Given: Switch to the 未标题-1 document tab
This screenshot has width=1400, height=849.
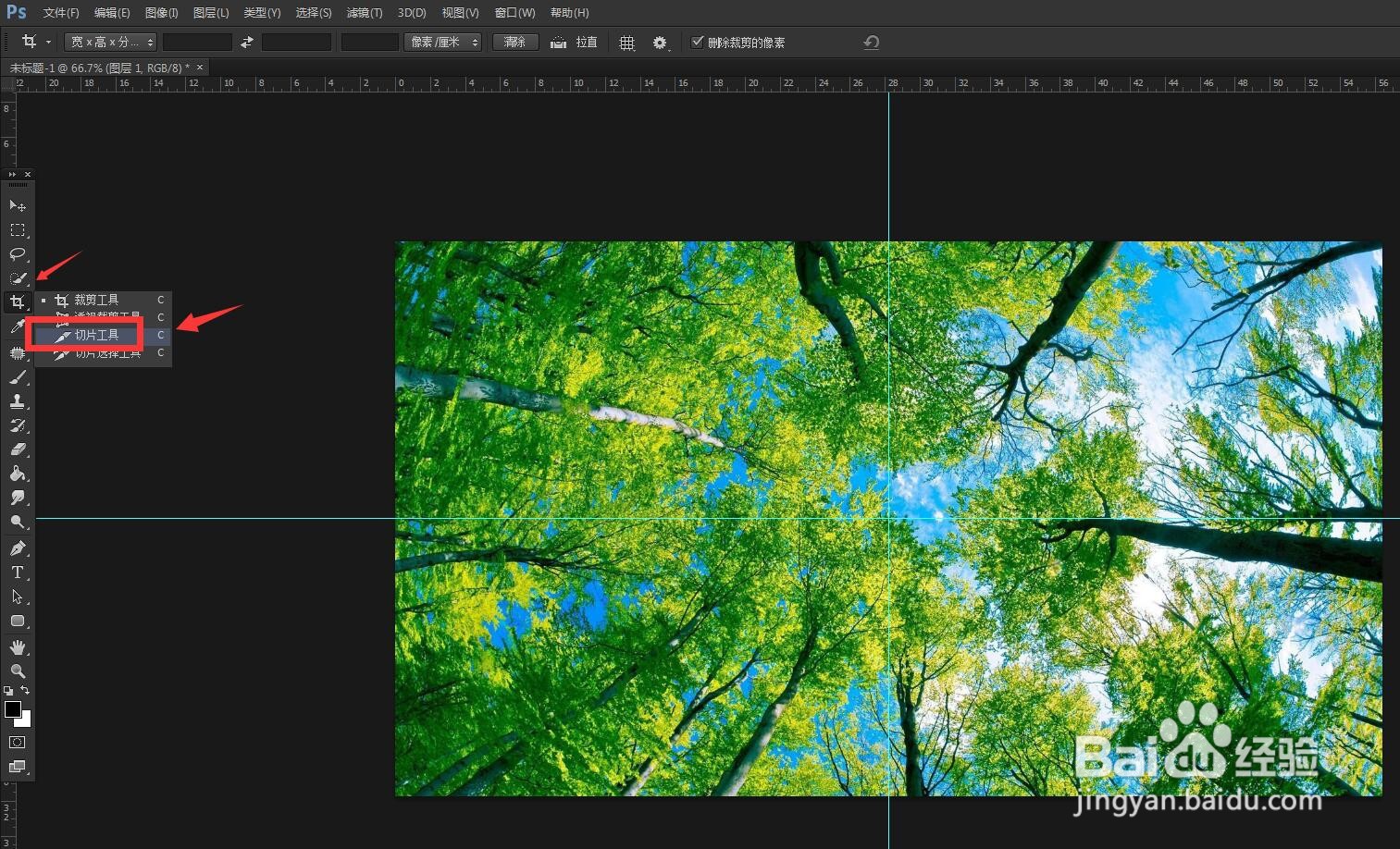Looking at the screenshot, I should coord(99,68).
